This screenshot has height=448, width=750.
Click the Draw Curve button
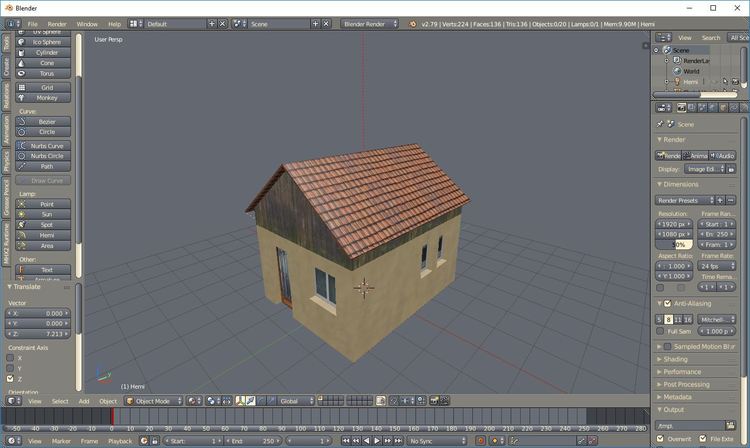[x=43, y=181]
